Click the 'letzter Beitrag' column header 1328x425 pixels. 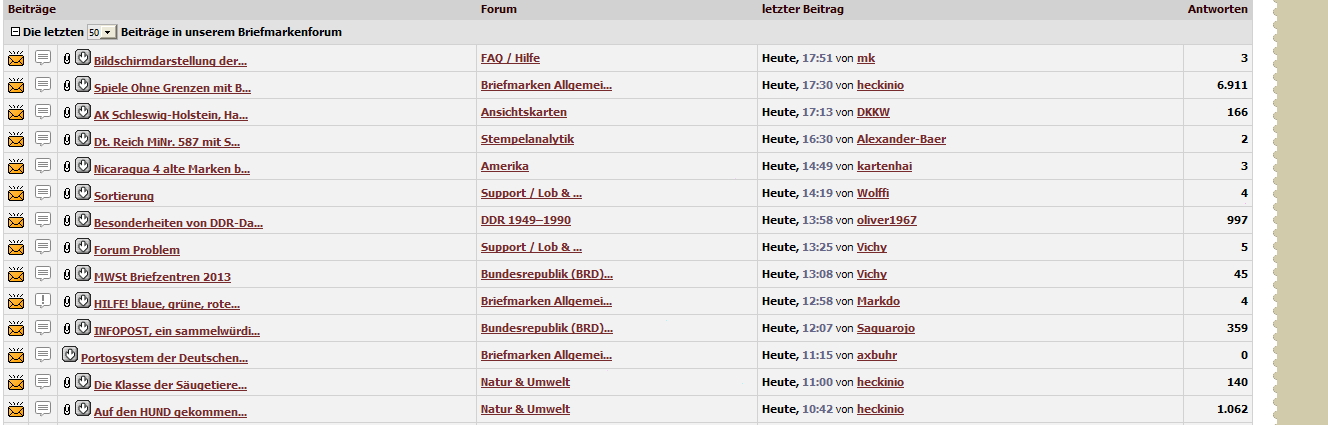pos(802,9)
